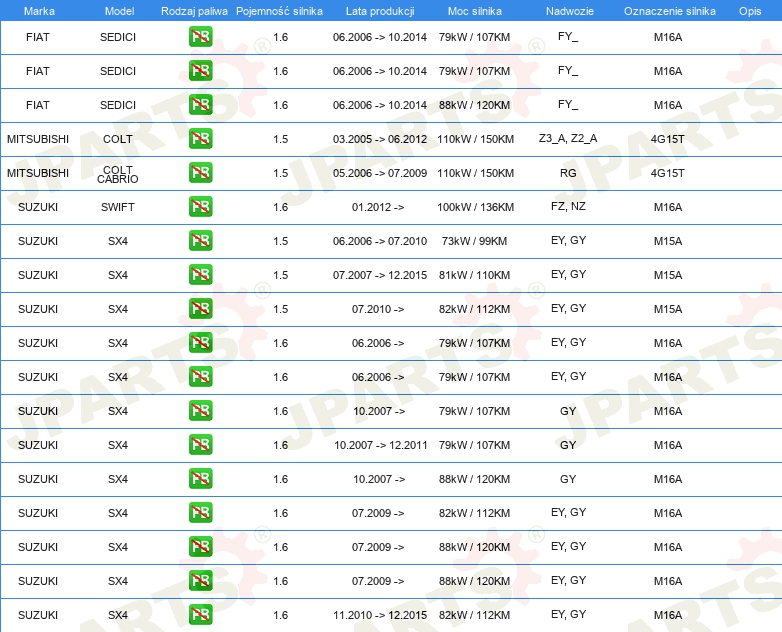Click the 07.2007 -> 12.2015 production years cell

[x=380, y=275]
